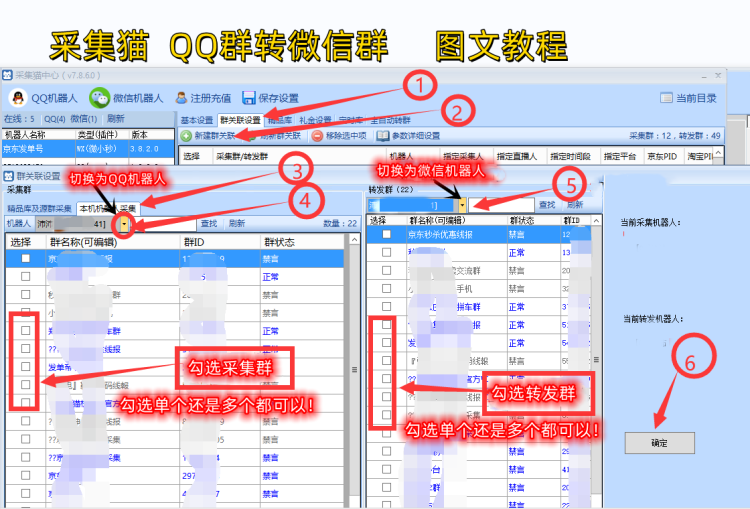Open the 采集群 机器人 dropdown arrow
Screen dimensions: 750x509
(x=124, y=225)
